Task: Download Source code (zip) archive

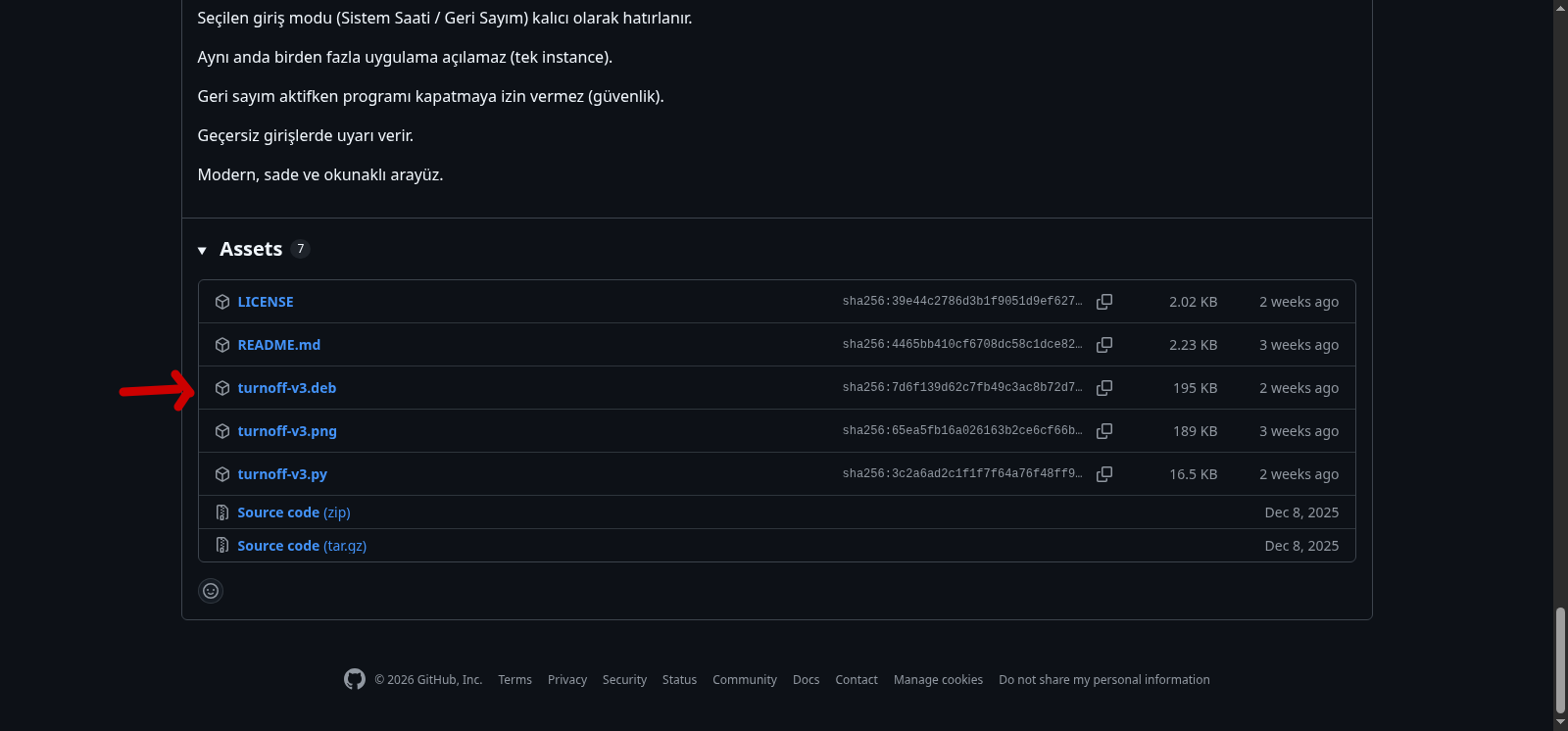Action: (293, 512)
